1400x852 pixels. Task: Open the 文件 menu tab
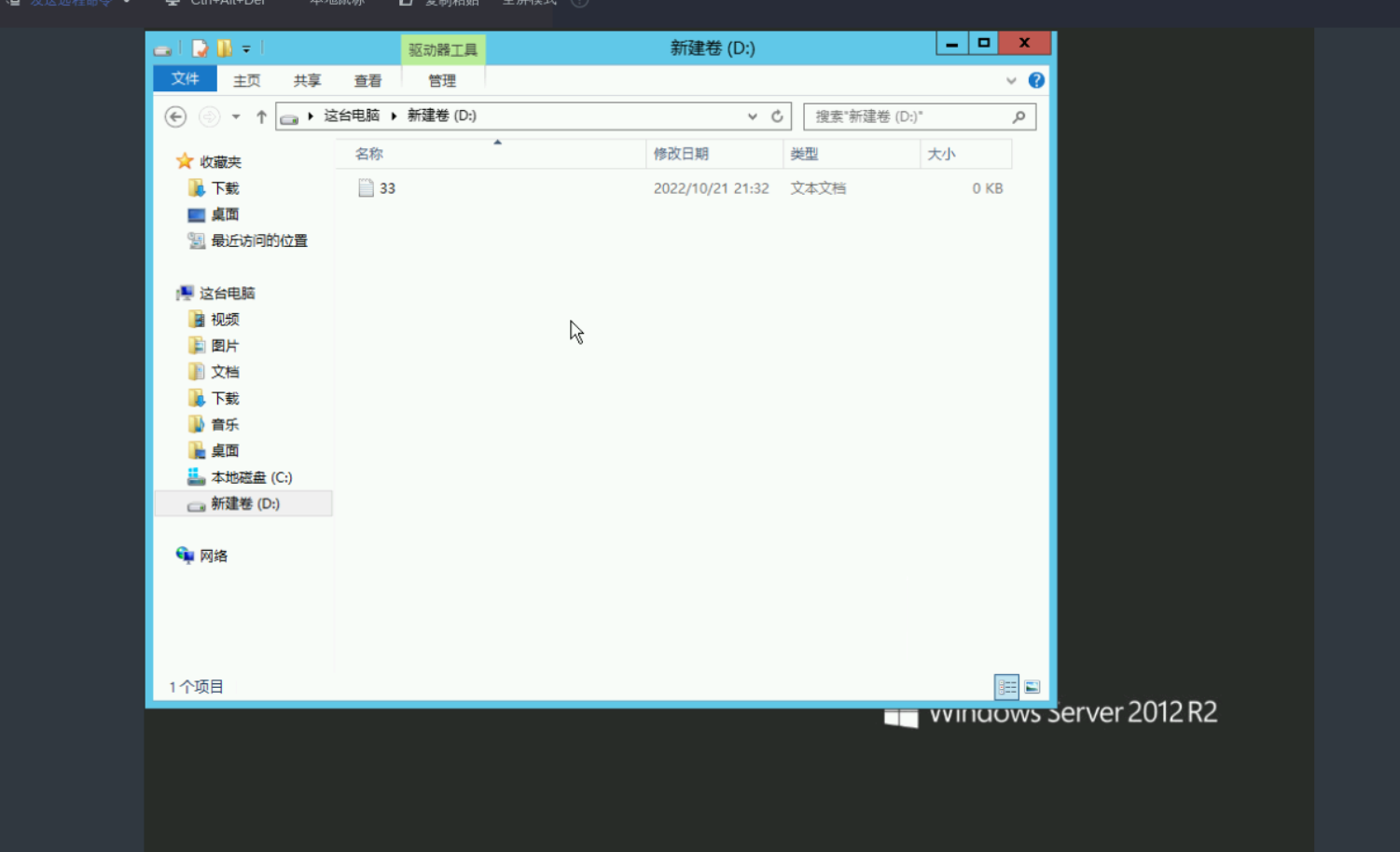[x=185, y=79]
